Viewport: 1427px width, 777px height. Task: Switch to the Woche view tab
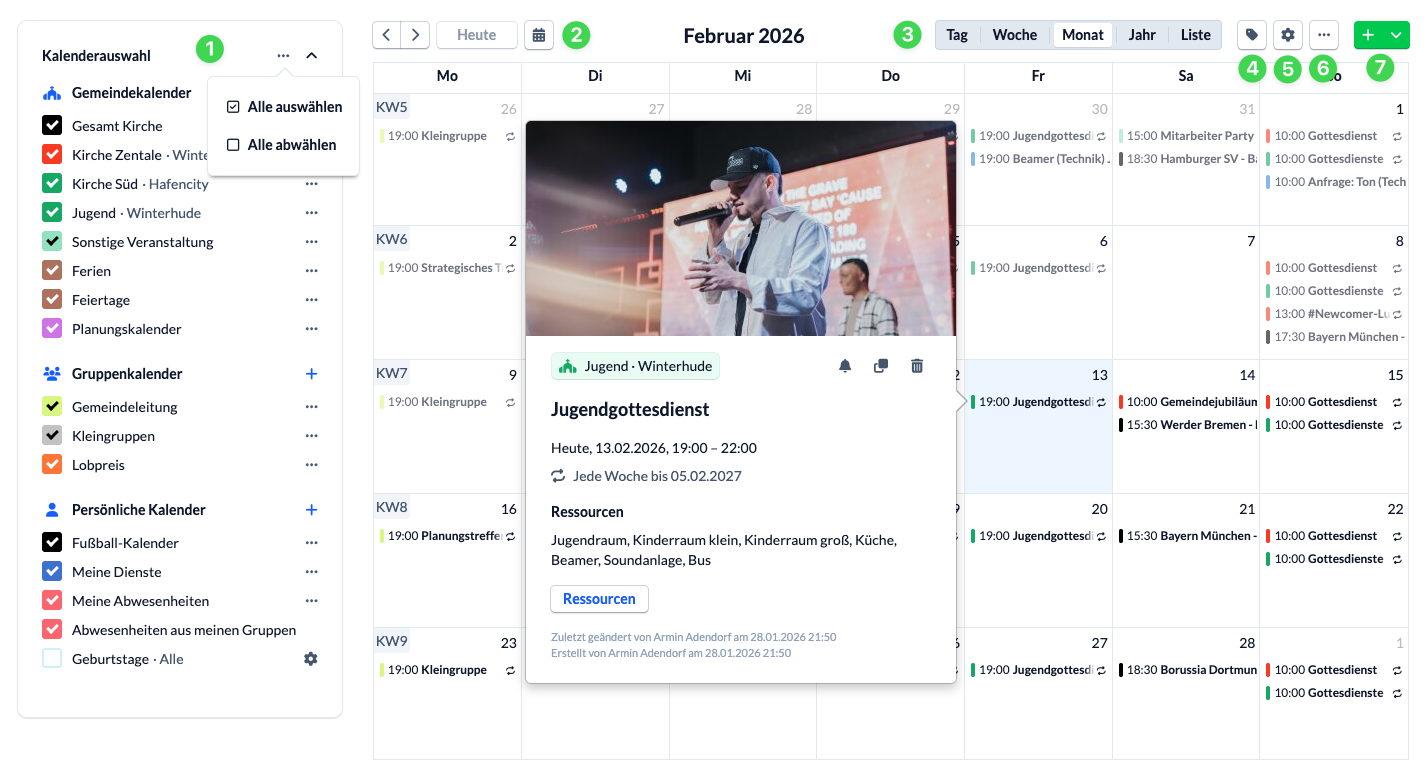(1015, 34)
